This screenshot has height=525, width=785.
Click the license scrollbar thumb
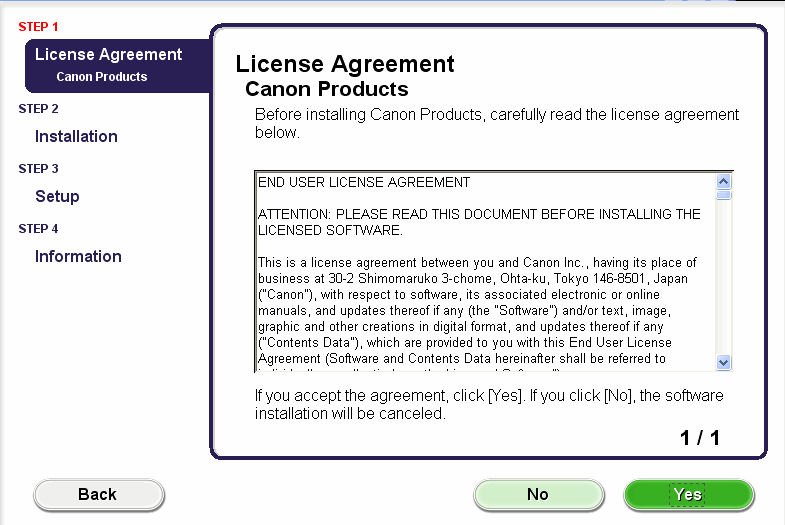pos(724,195)
